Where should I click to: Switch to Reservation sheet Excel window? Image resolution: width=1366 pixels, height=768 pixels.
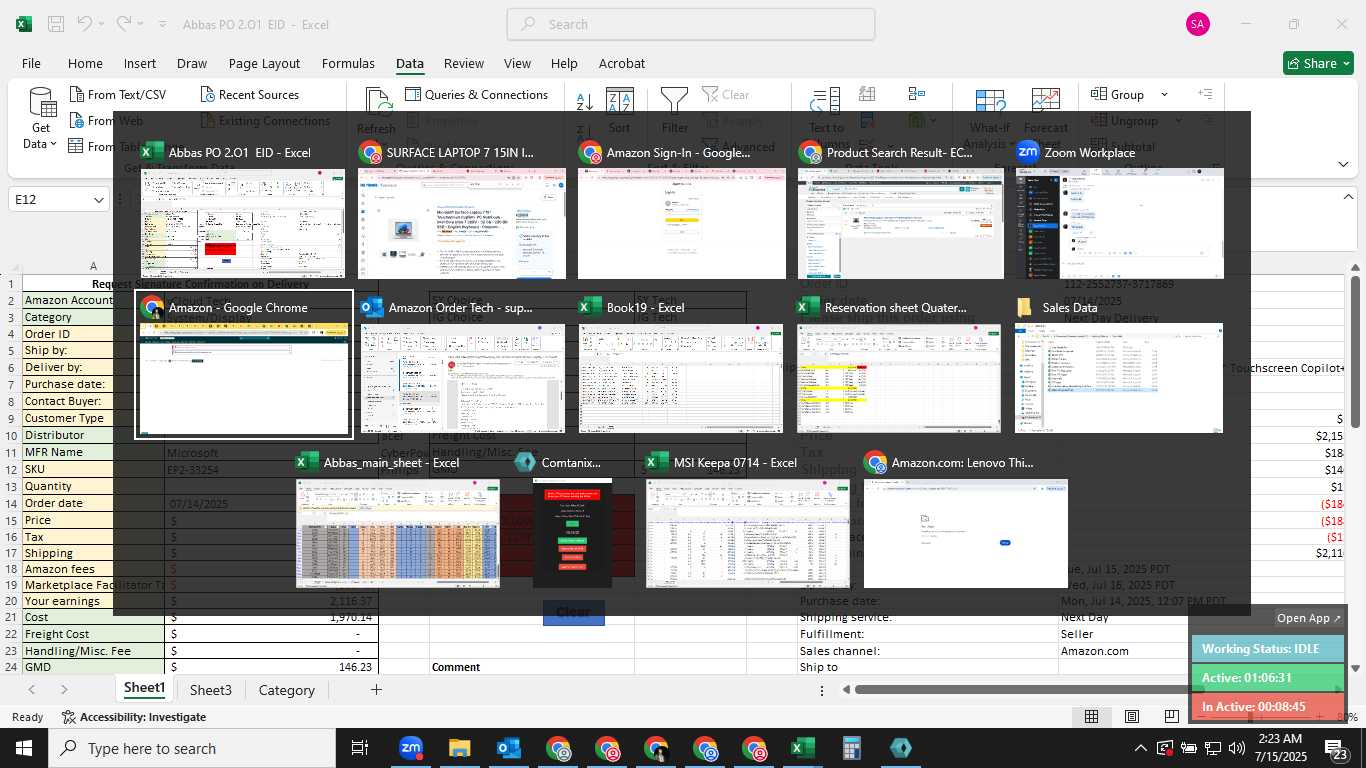[898, 365]
